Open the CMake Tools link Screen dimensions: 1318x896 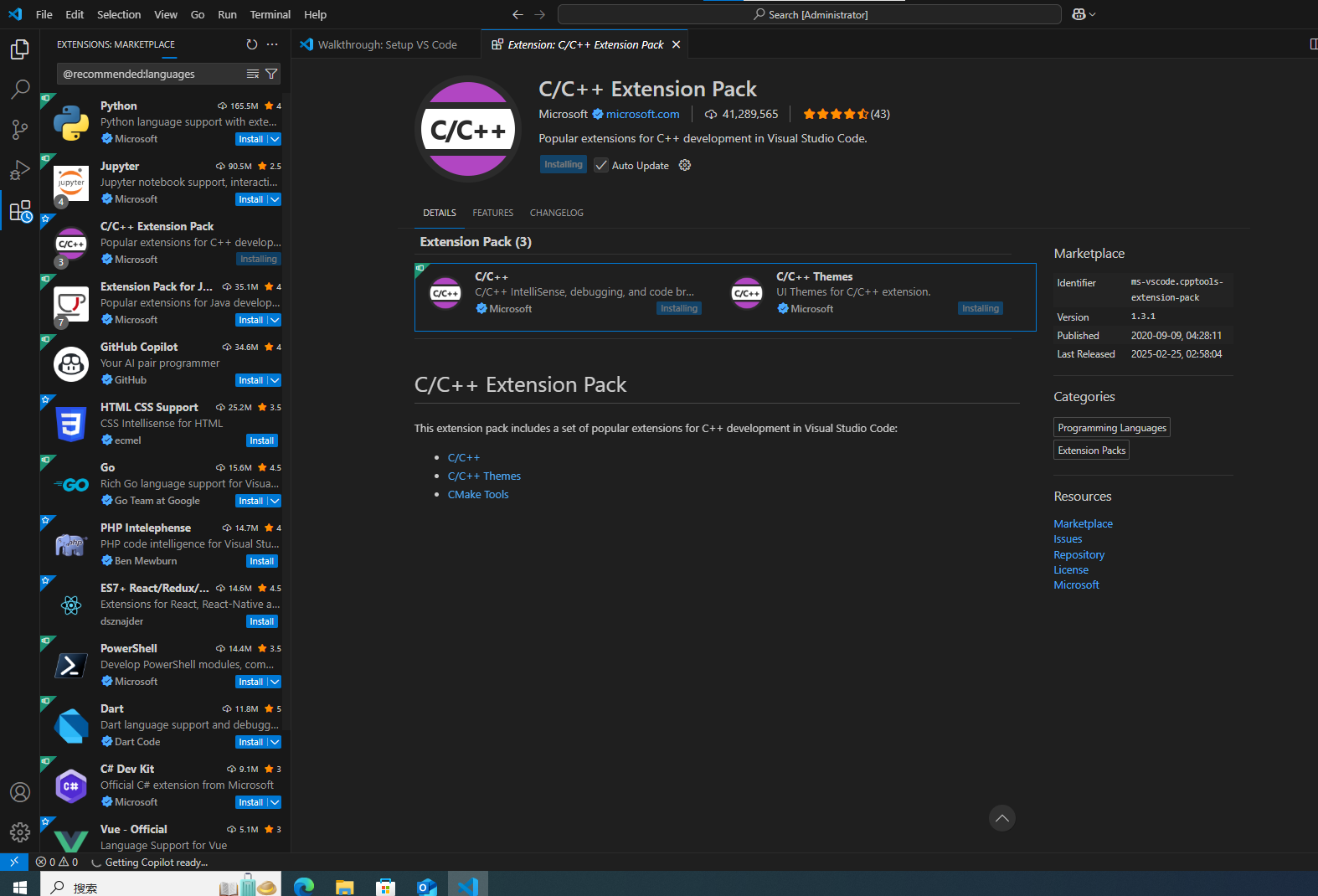coord(478,494)
